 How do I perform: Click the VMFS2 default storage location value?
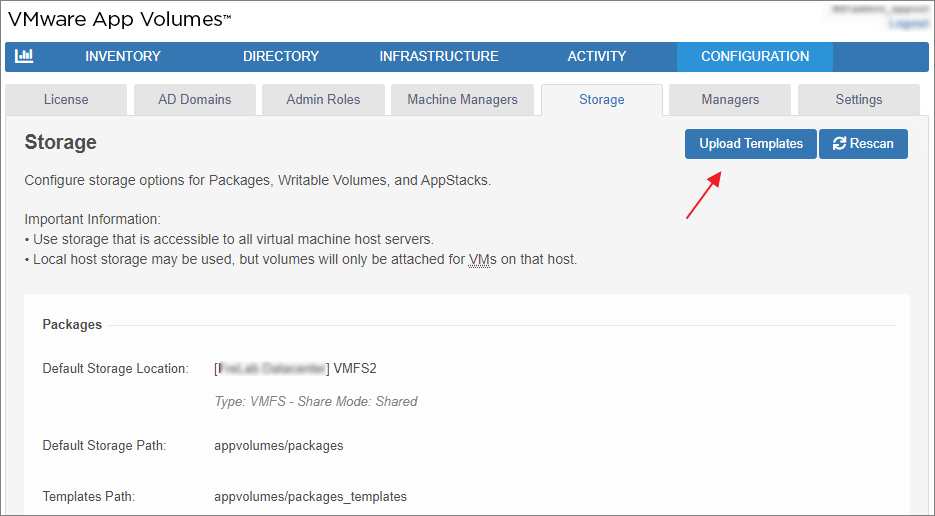point(355,369)
